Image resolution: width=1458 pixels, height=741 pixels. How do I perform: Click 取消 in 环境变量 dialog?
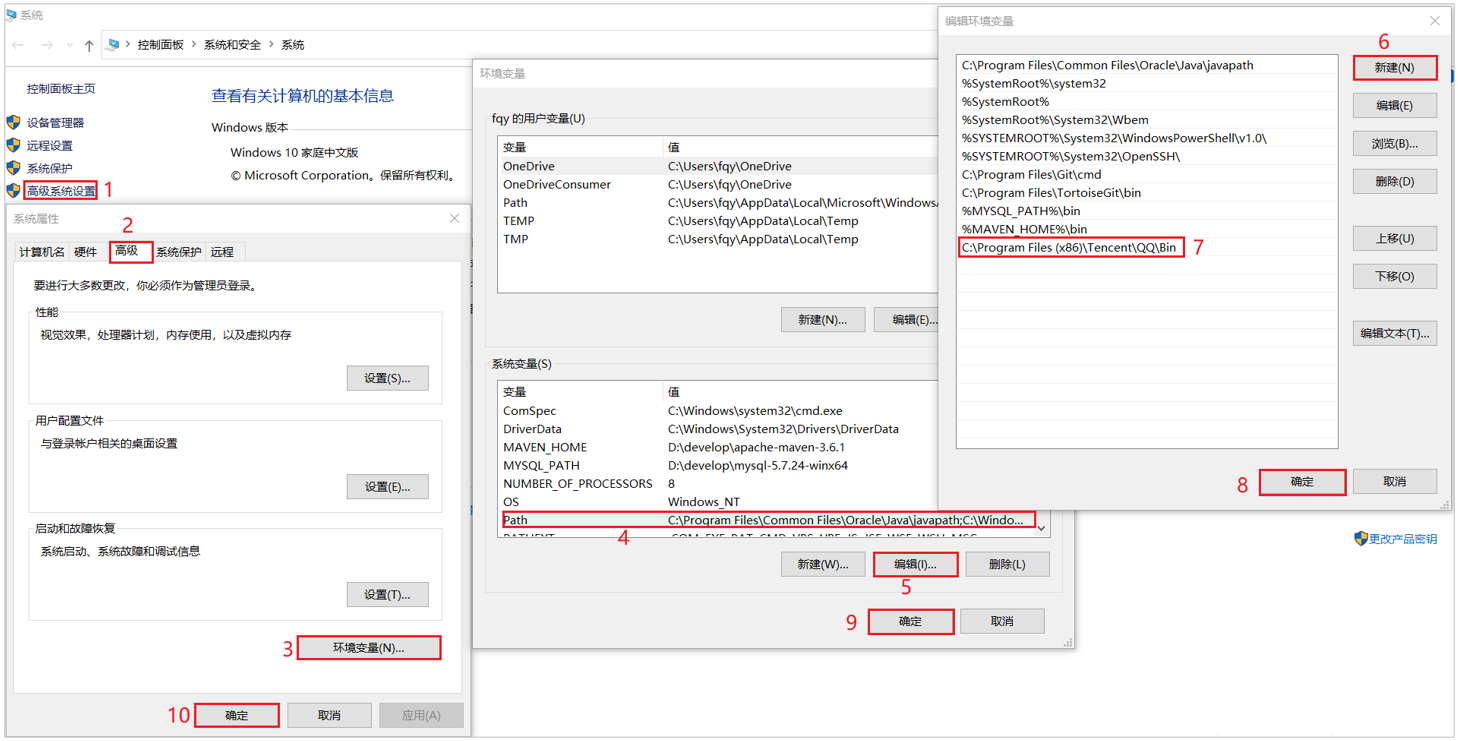click(x=1002, y=621)
